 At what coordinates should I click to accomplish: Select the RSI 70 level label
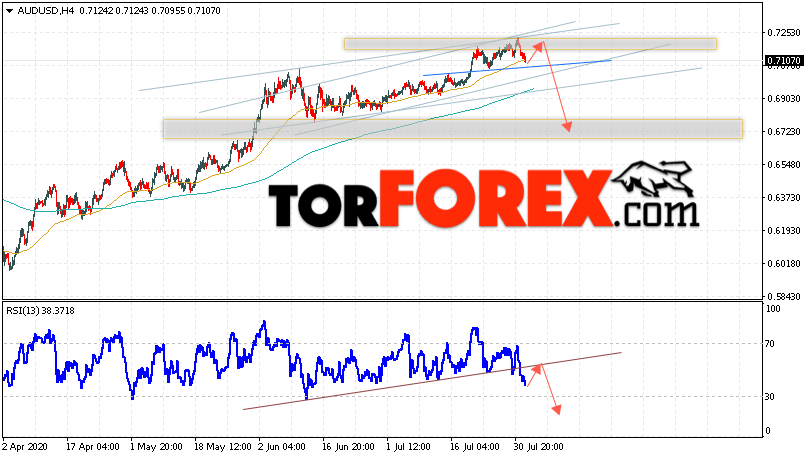point(770,344)
